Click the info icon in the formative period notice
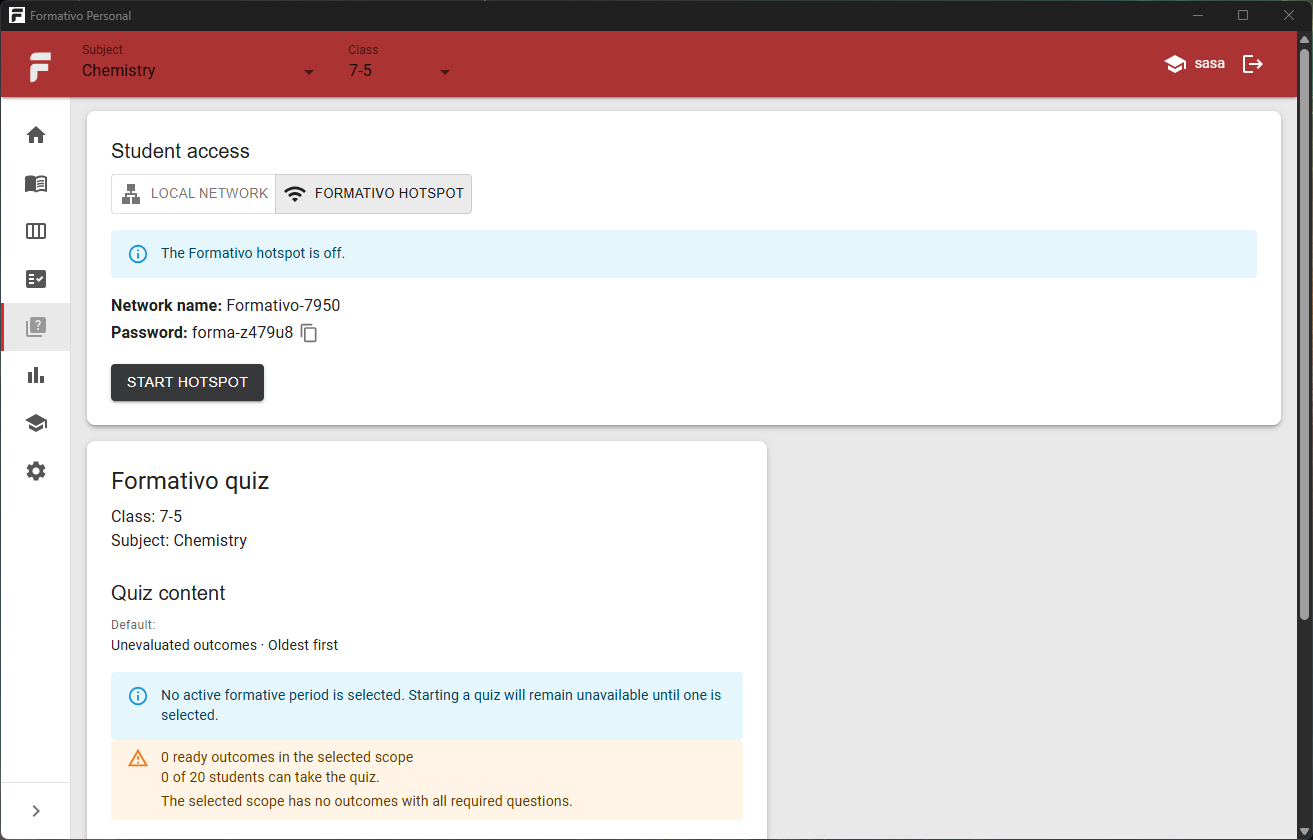Image resolution: width=1313 pixels, height=840 pixels. [x=138, y=696]
